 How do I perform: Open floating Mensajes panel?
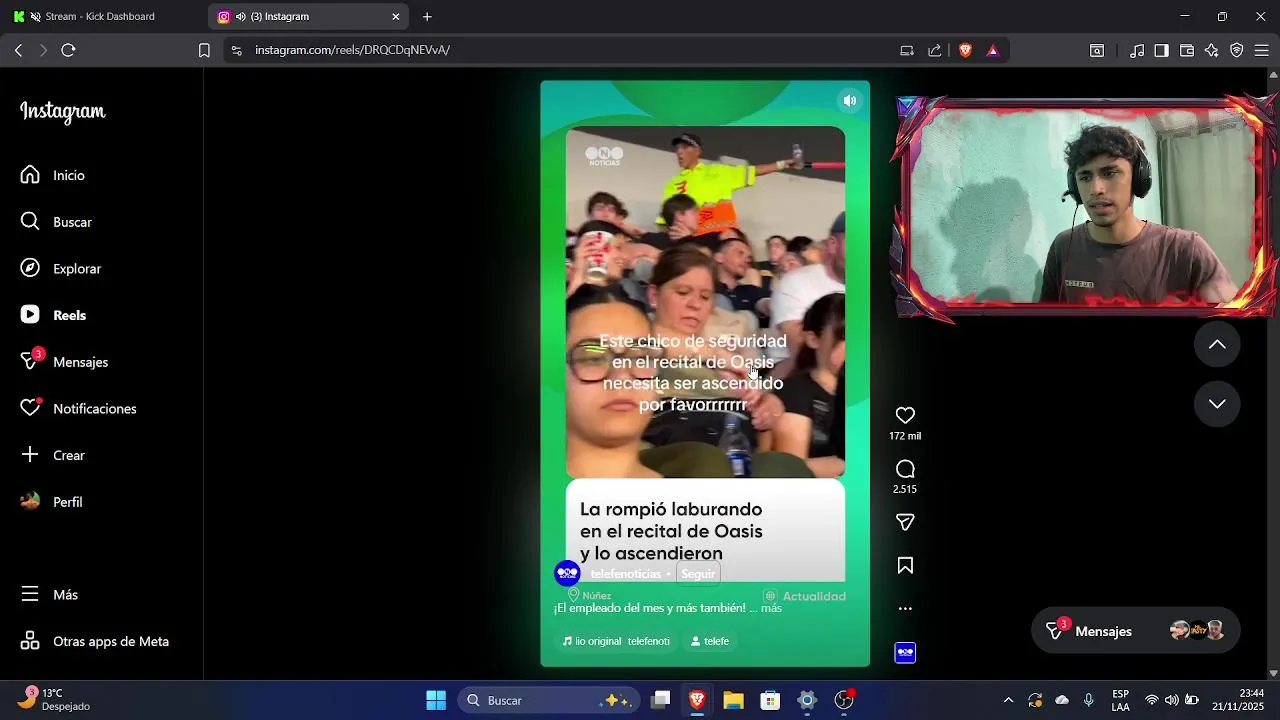(1135, 631)
